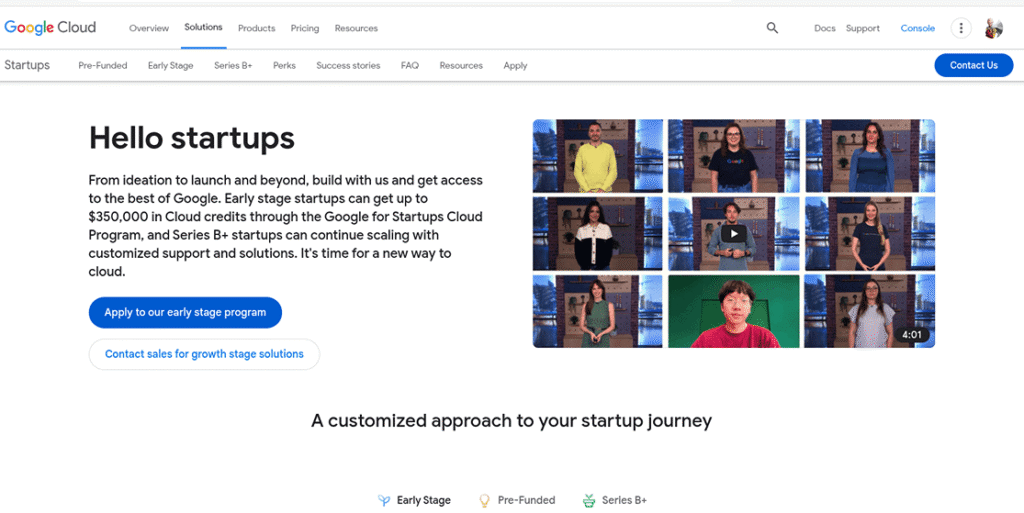Open the Solutions menu

[x=203, y=27]
